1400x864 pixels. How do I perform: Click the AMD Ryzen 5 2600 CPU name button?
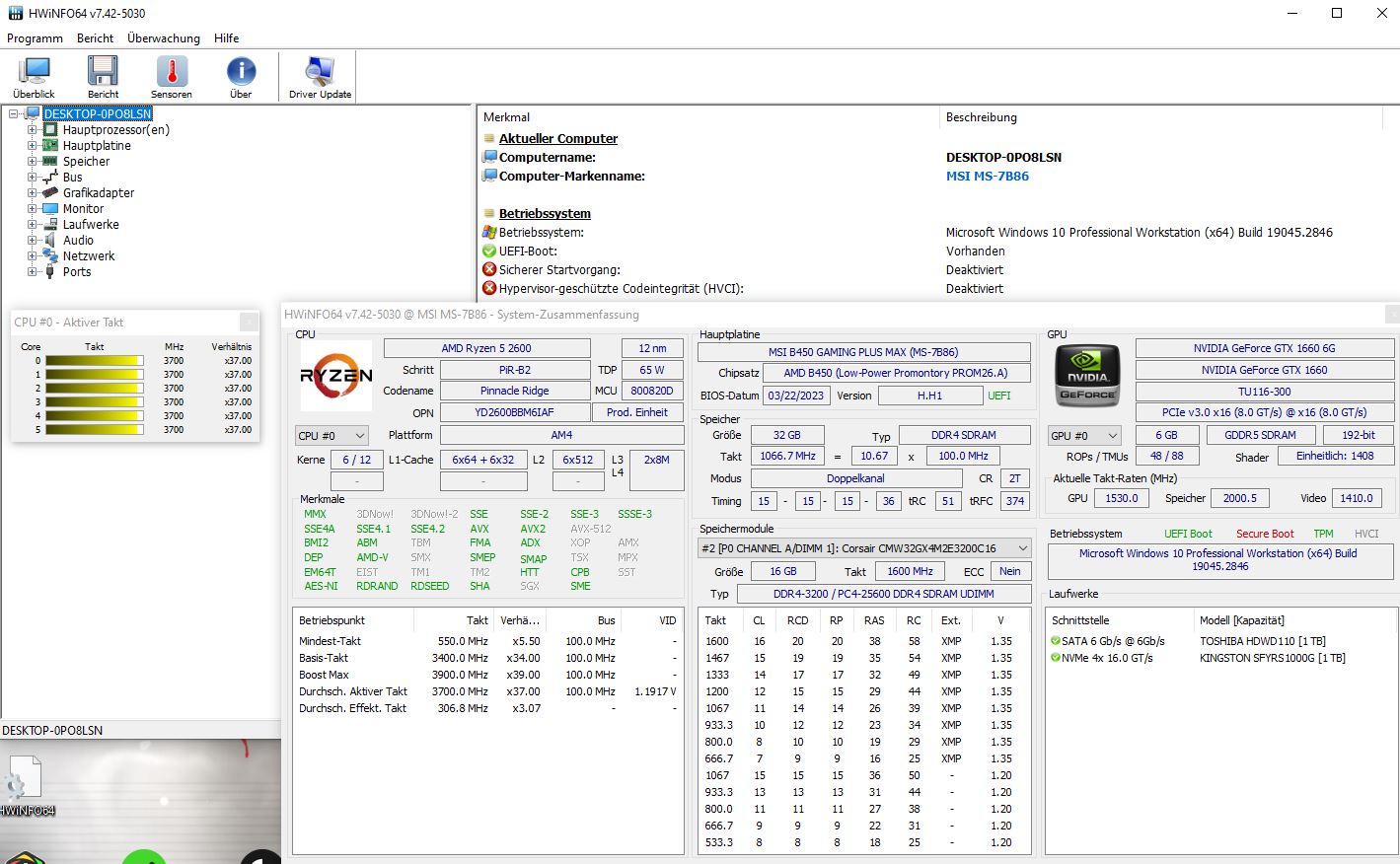486,348
